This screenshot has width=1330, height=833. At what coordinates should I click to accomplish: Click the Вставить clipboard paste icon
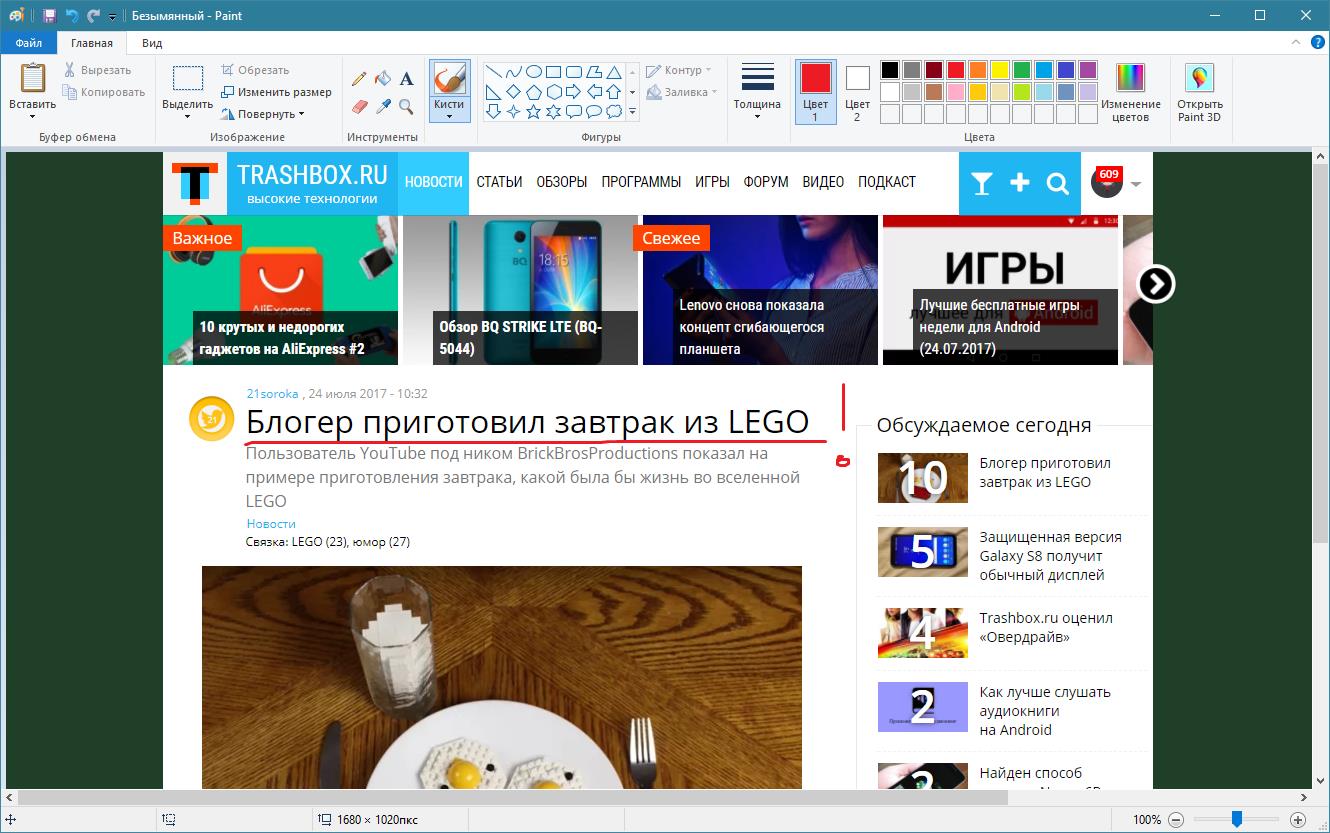click(33, 79)
